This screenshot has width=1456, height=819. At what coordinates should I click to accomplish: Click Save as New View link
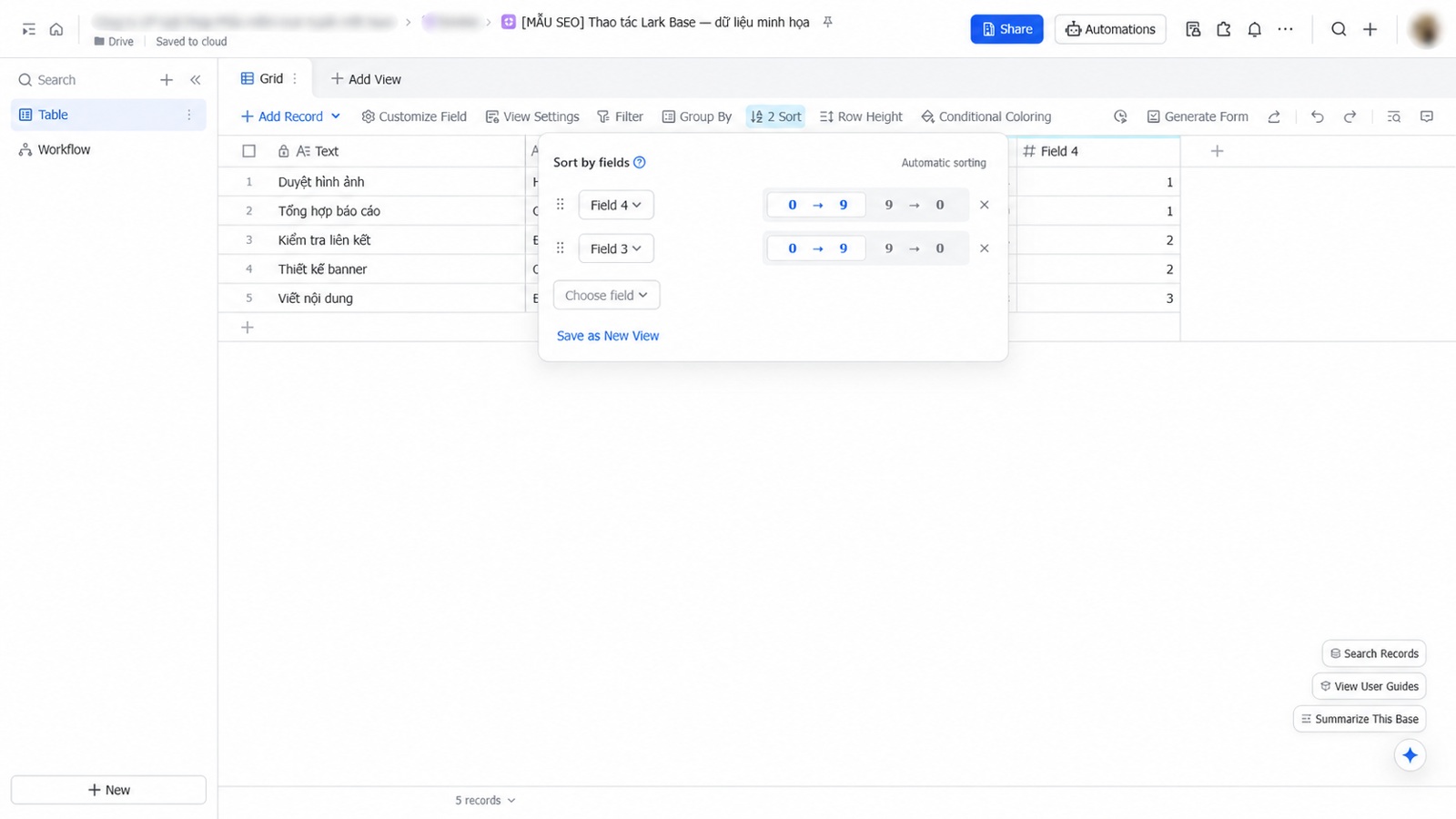point(608,336)
